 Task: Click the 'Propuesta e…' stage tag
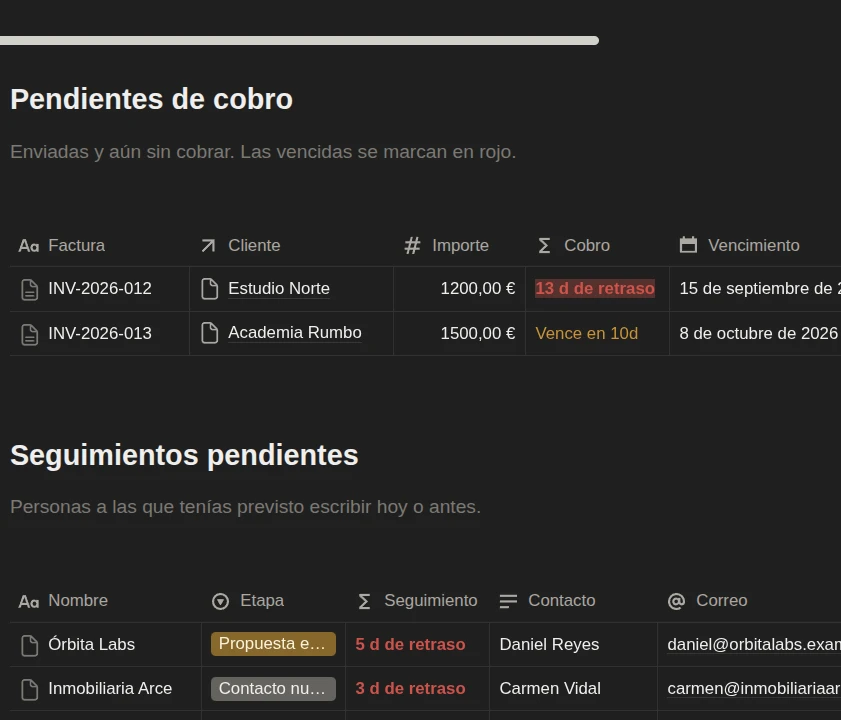click(273, 644)
